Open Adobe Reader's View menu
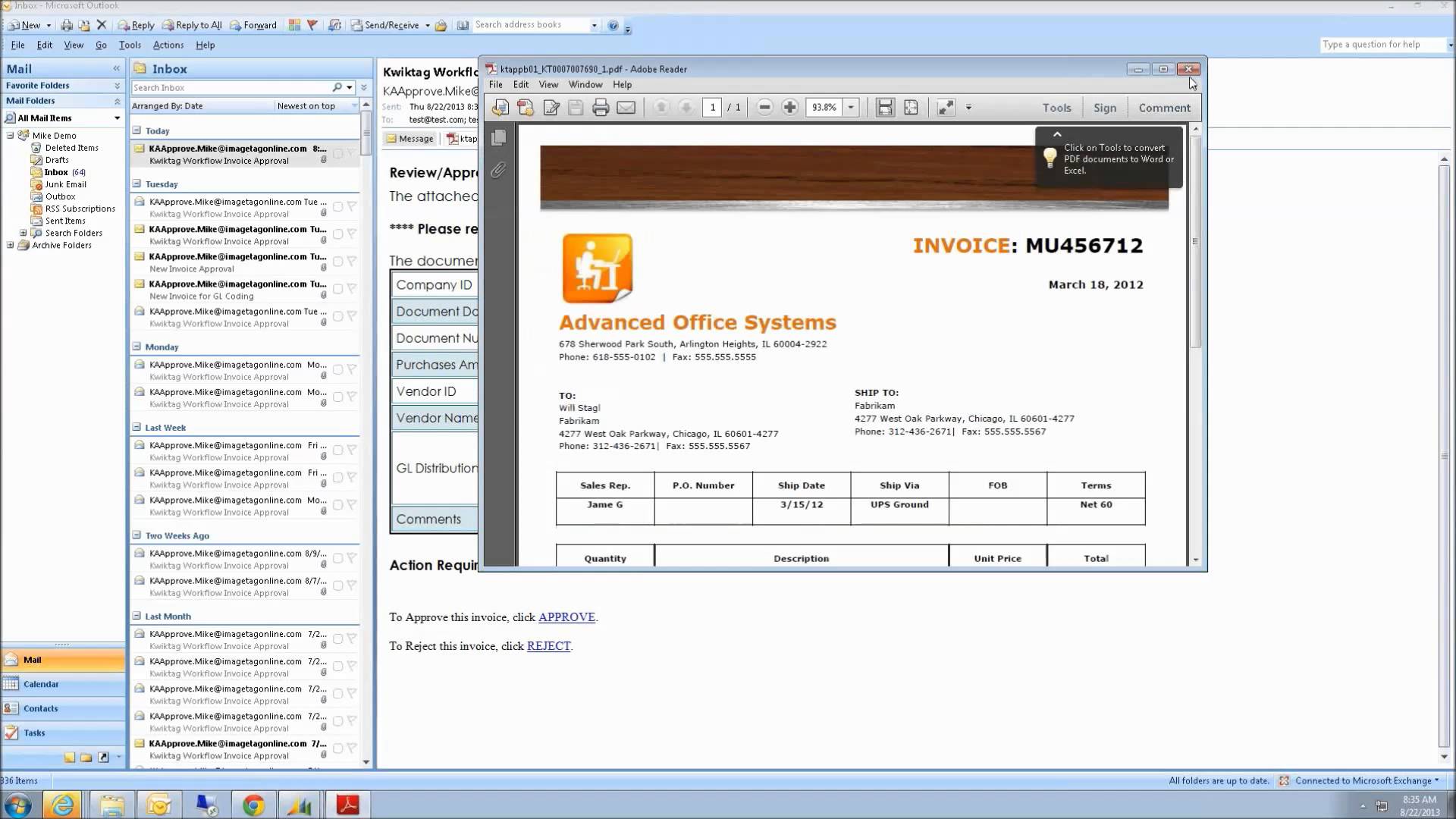Screen dimensions: 1456x819 (548, 84)
